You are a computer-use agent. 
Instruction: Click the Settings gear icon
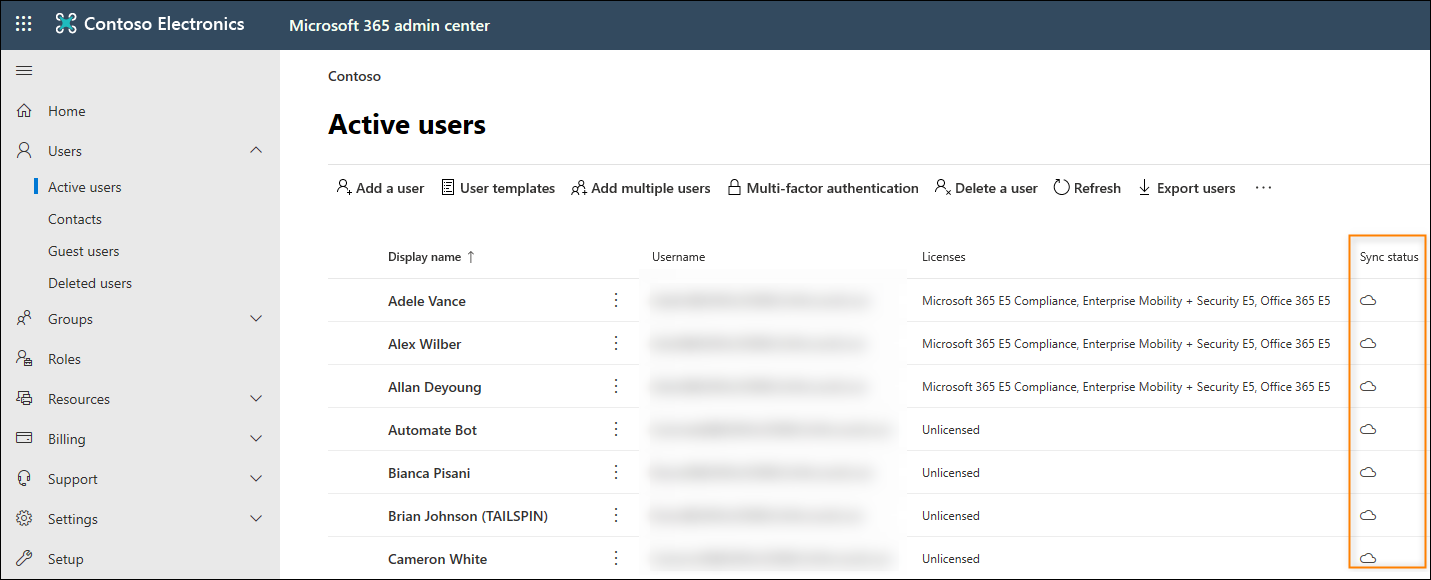[x=25, y=519]
